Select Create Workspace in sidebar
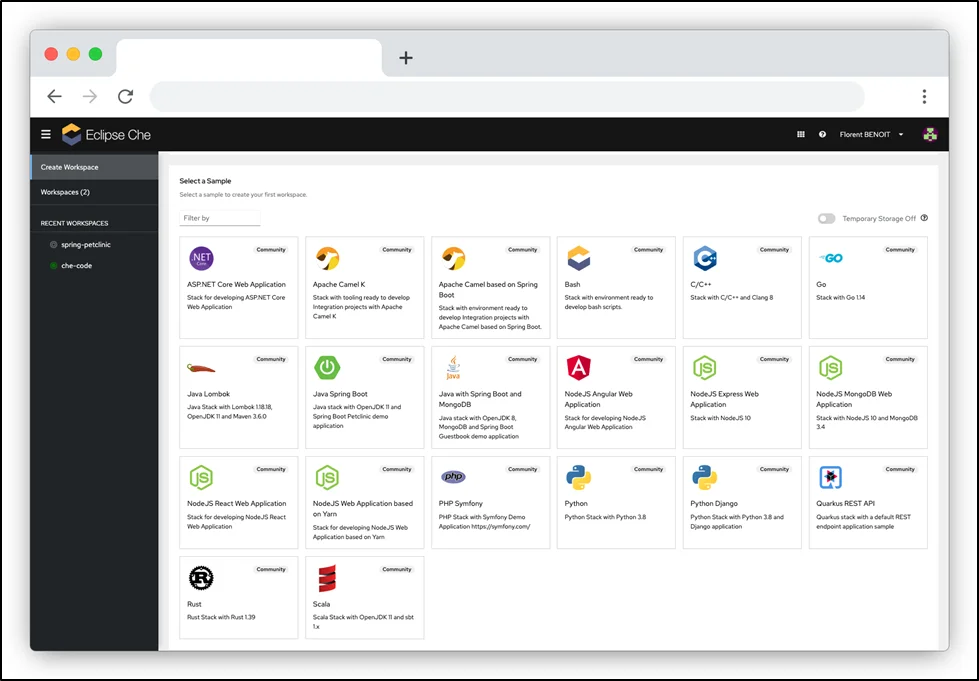This screenshot has height=681, width=979. click(94, 167)
